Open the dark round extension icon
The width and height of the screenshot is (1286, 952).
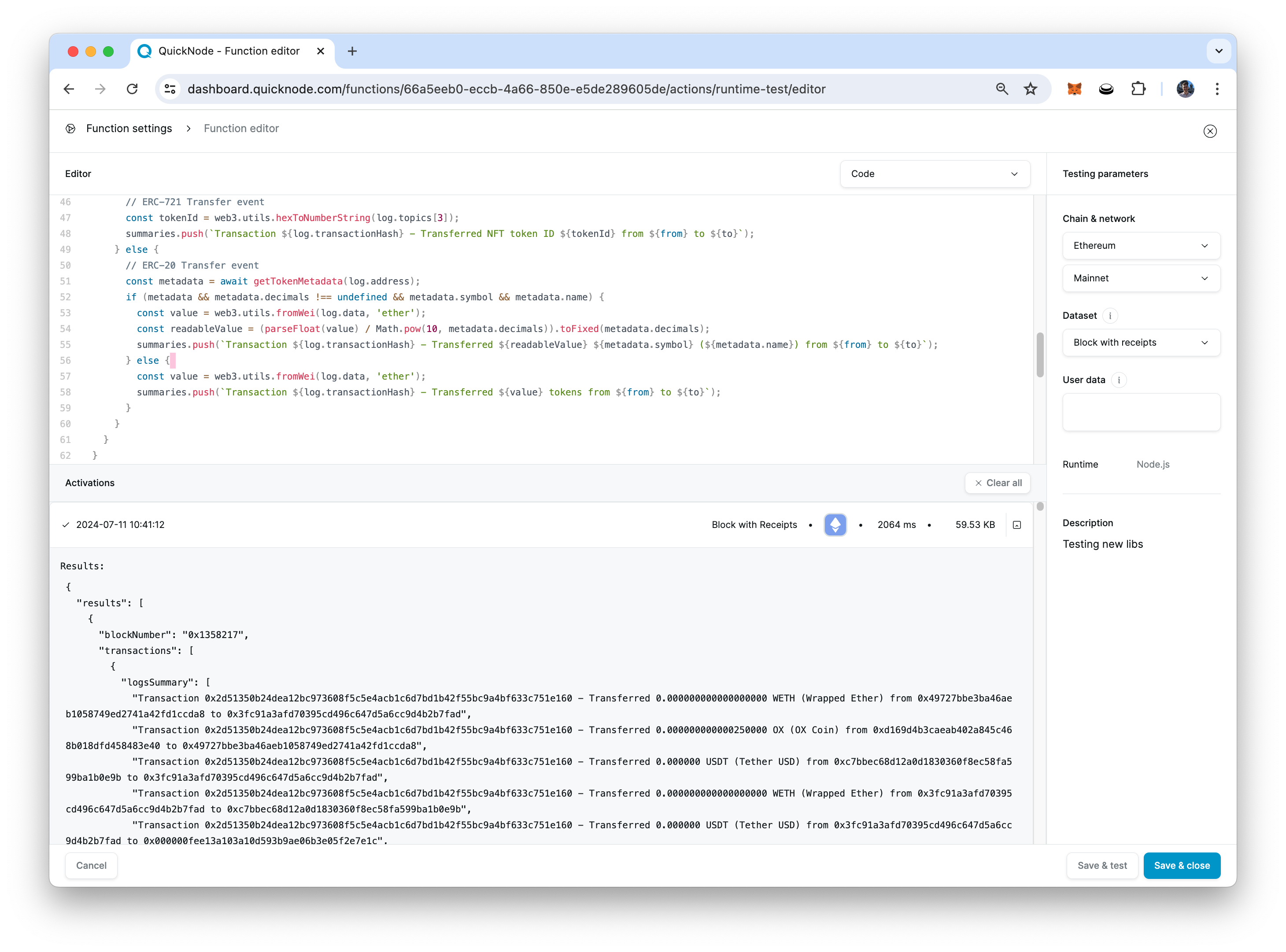1105,89
